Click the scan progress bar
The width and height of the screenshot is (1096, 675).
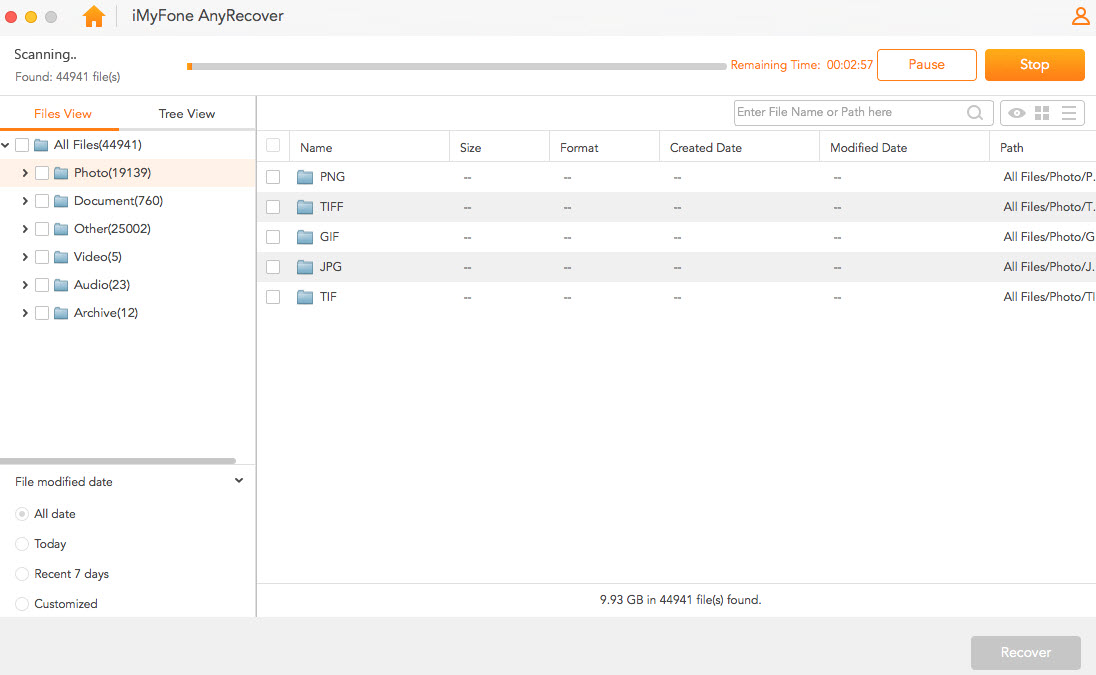(456, 67)
